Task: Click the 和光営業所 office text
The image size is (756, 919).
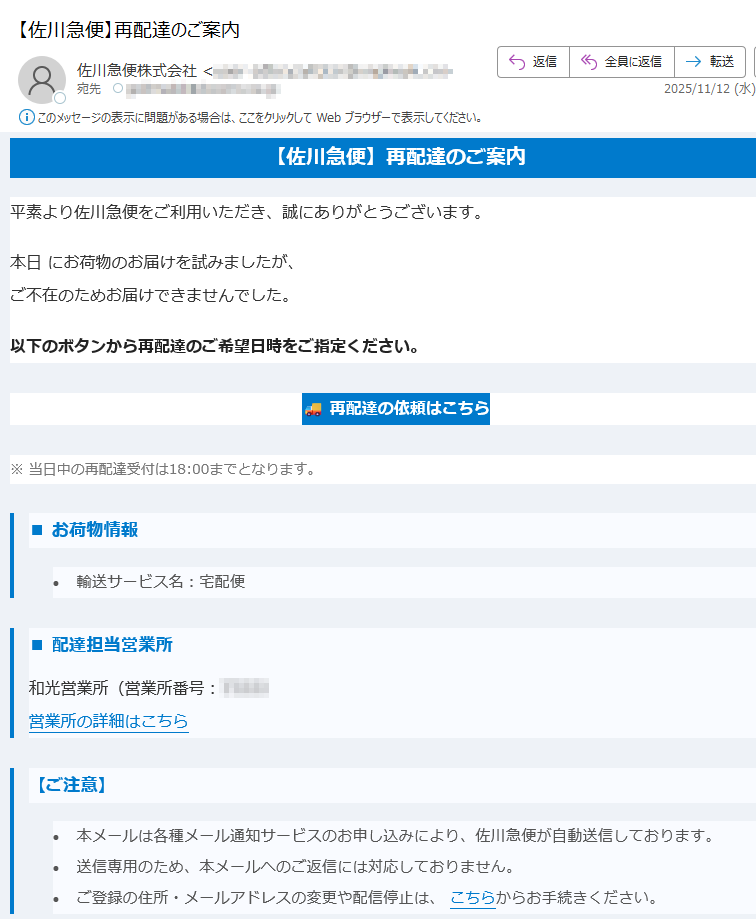Action: coord(69,687)
